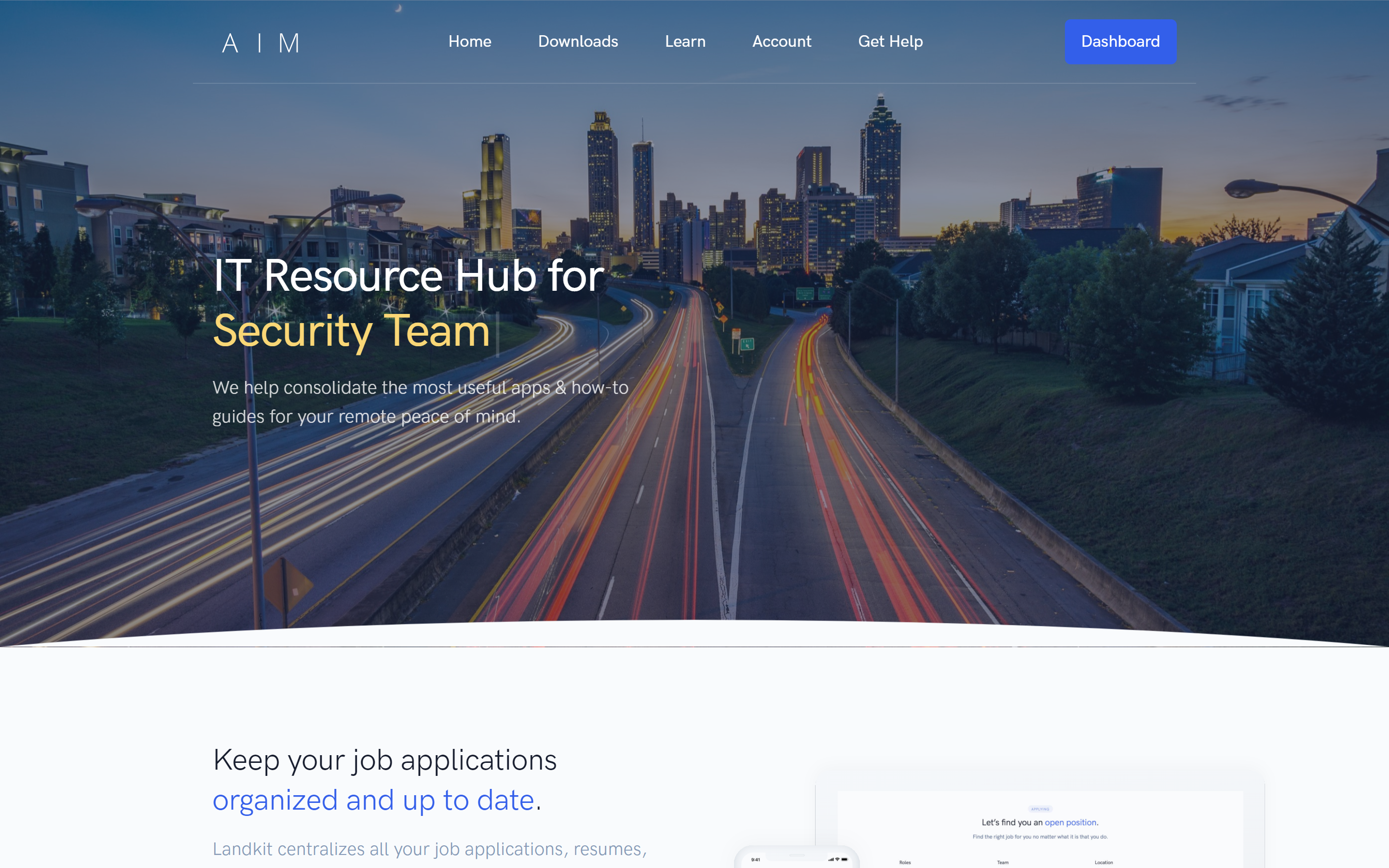Click the Roles label in the mockup
Image resolution: width=1389 pixels, height=868 pixels.
pos(905,862)
